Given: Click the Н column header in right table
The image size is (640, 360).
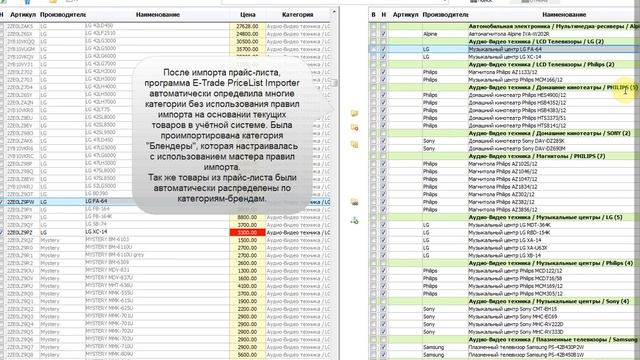Looking at the screenshot, I should (x=383, y=15).
